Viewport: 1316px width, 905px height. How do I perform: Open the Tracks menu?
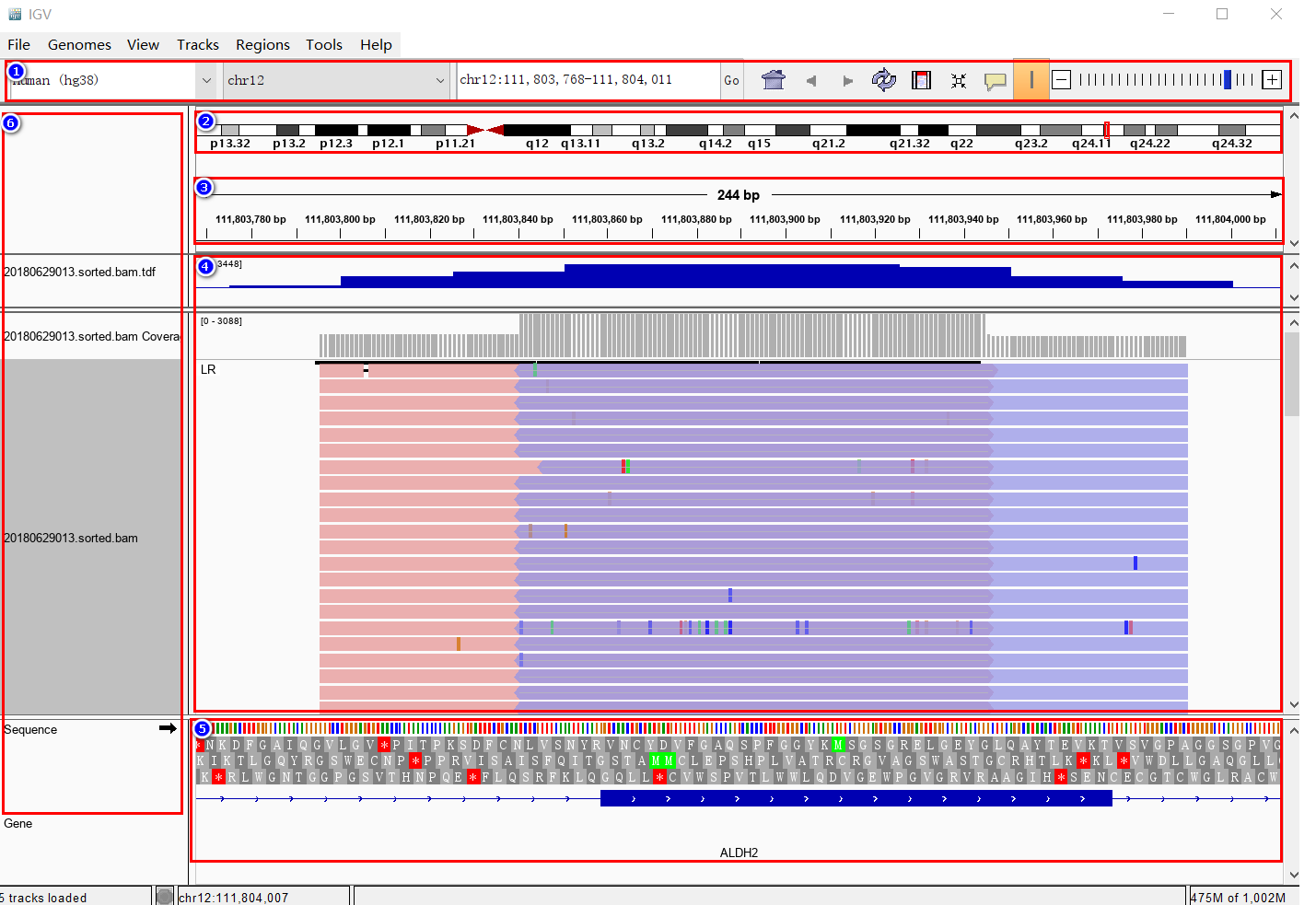tap(197, 44)
